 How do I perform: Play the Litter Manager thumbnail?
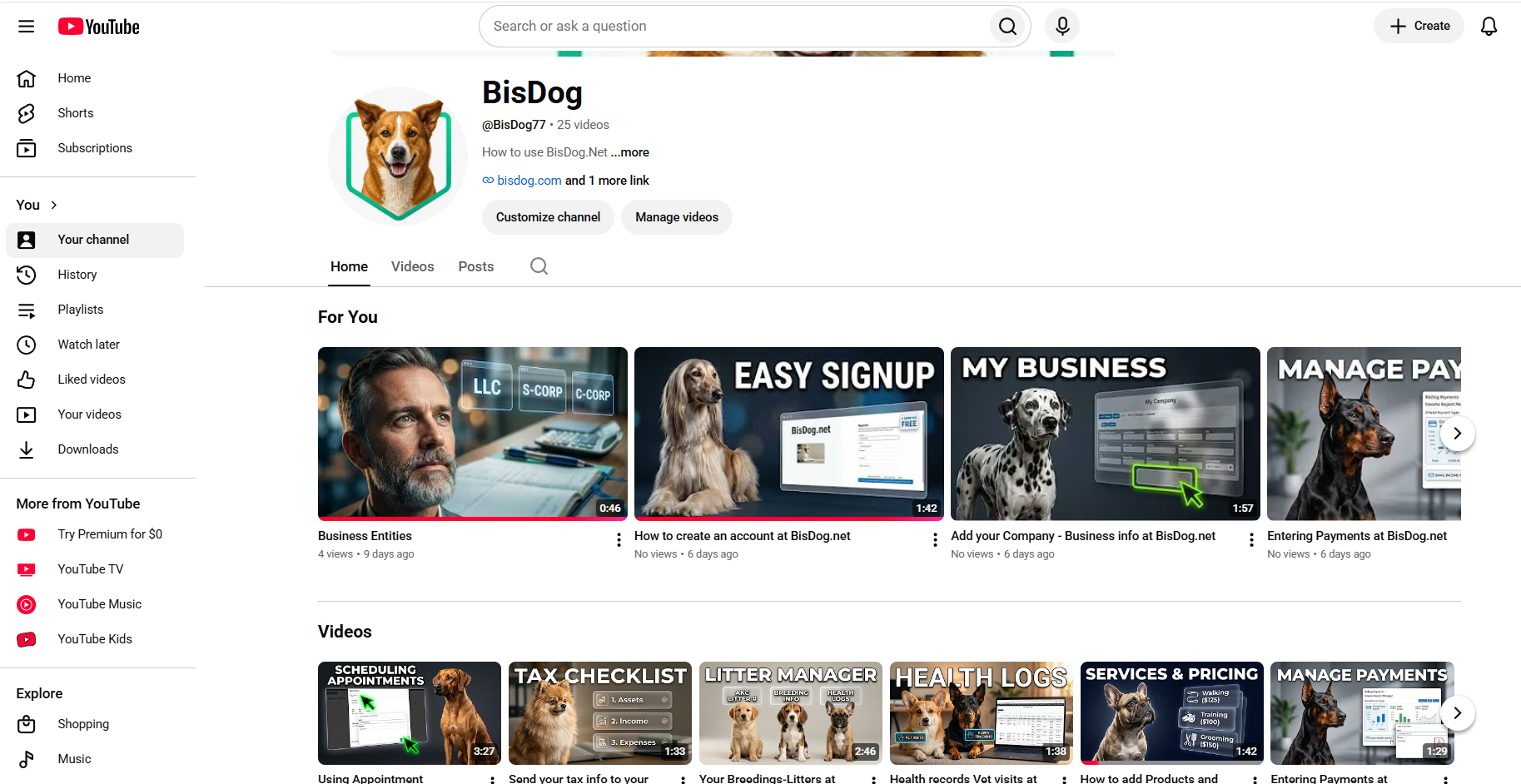coord(790,713)
